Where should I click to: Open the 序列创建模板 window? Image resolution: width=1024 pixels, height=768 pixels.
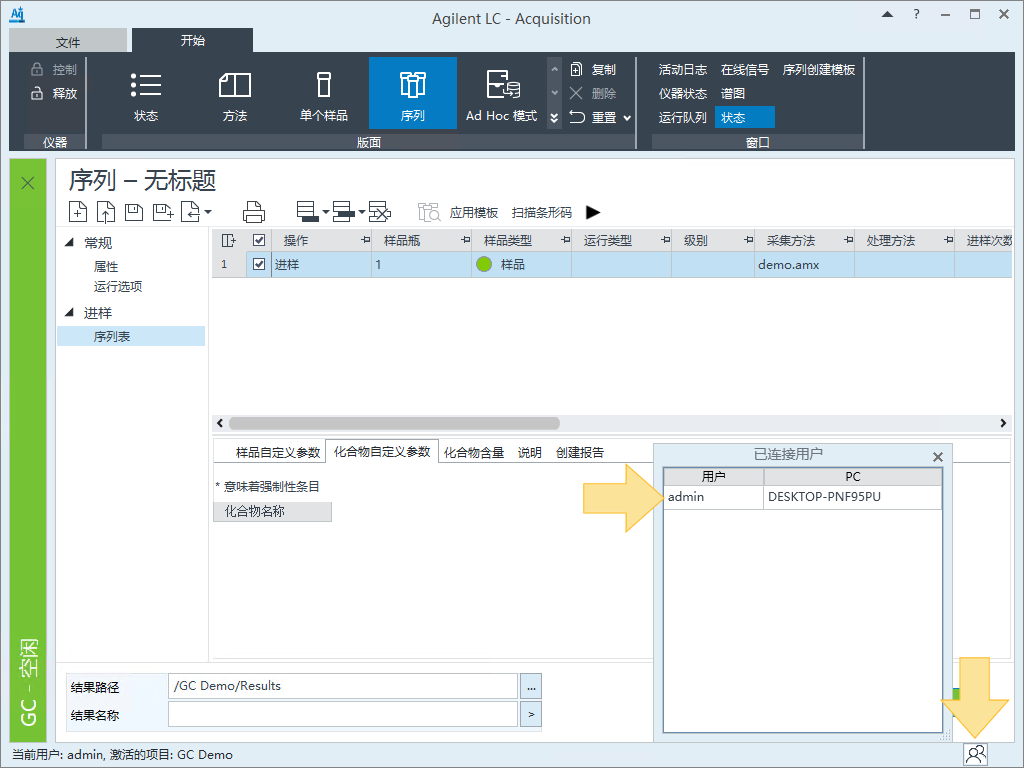(x=819, y=69)
